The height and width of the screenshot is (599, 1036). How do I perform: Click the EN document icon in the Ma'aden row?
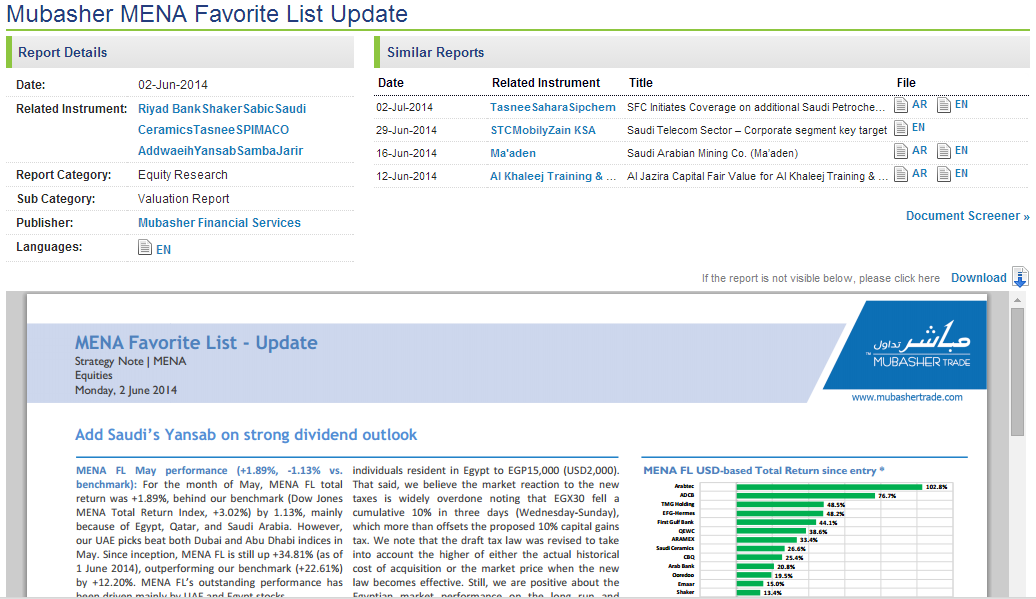[944, 151]
